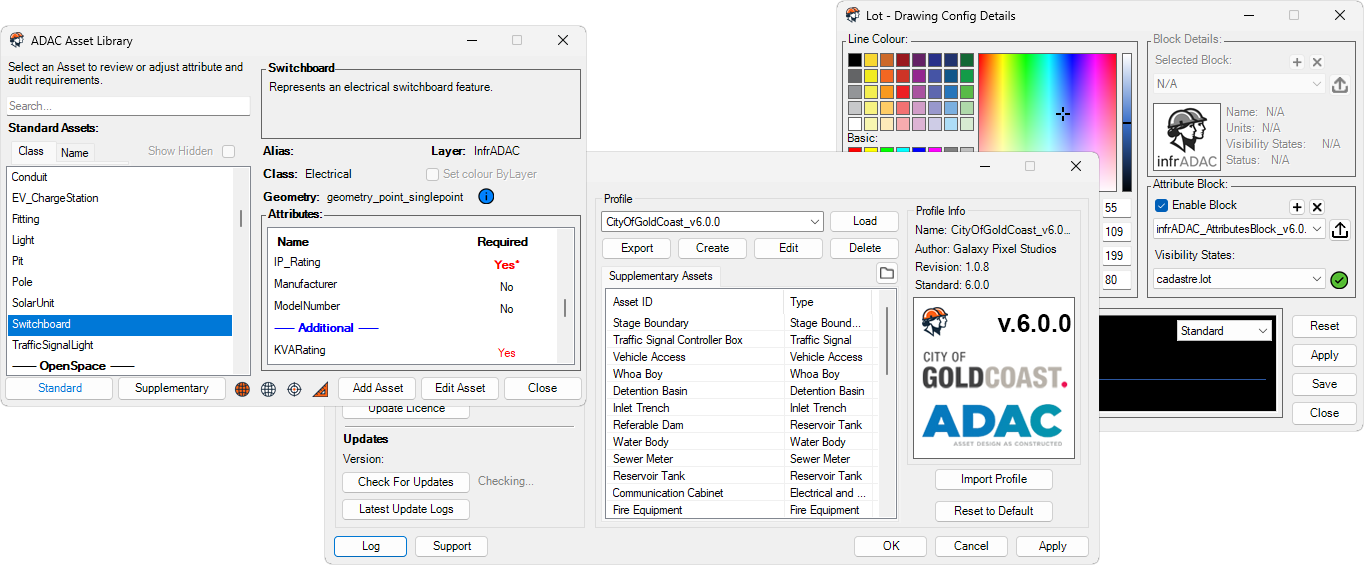Click the Export profile button
The image size is (1364, 565).
point(637,248)
